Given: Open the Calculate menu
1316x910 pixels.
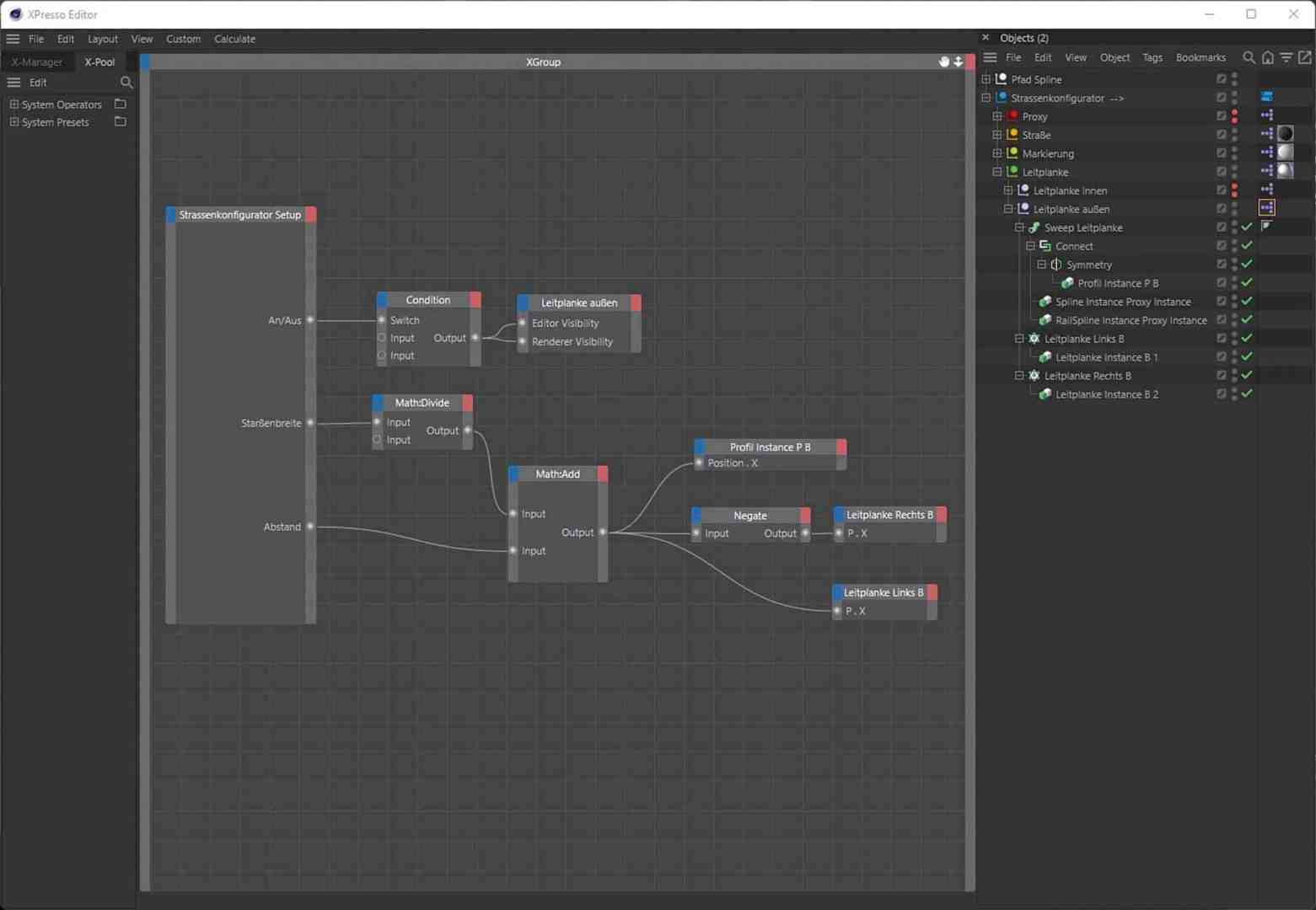Looking at the screenshot, I should coord(234,39).
